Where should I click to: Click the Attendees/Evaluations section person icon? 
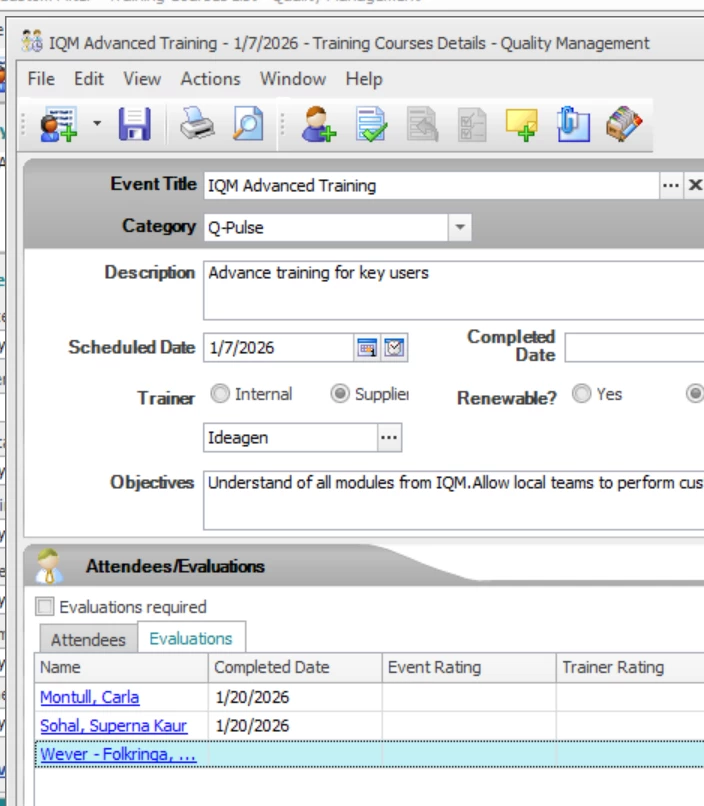point(49,566)
